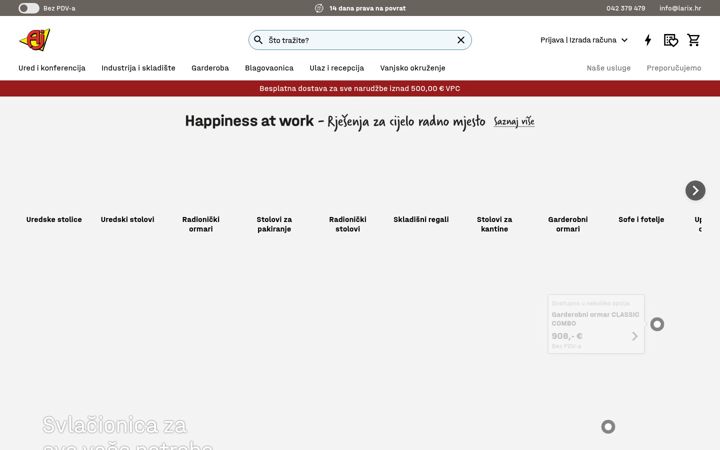
Task: Click hotspot marker beside Garderobni ormar card
Action: [657, 324]
